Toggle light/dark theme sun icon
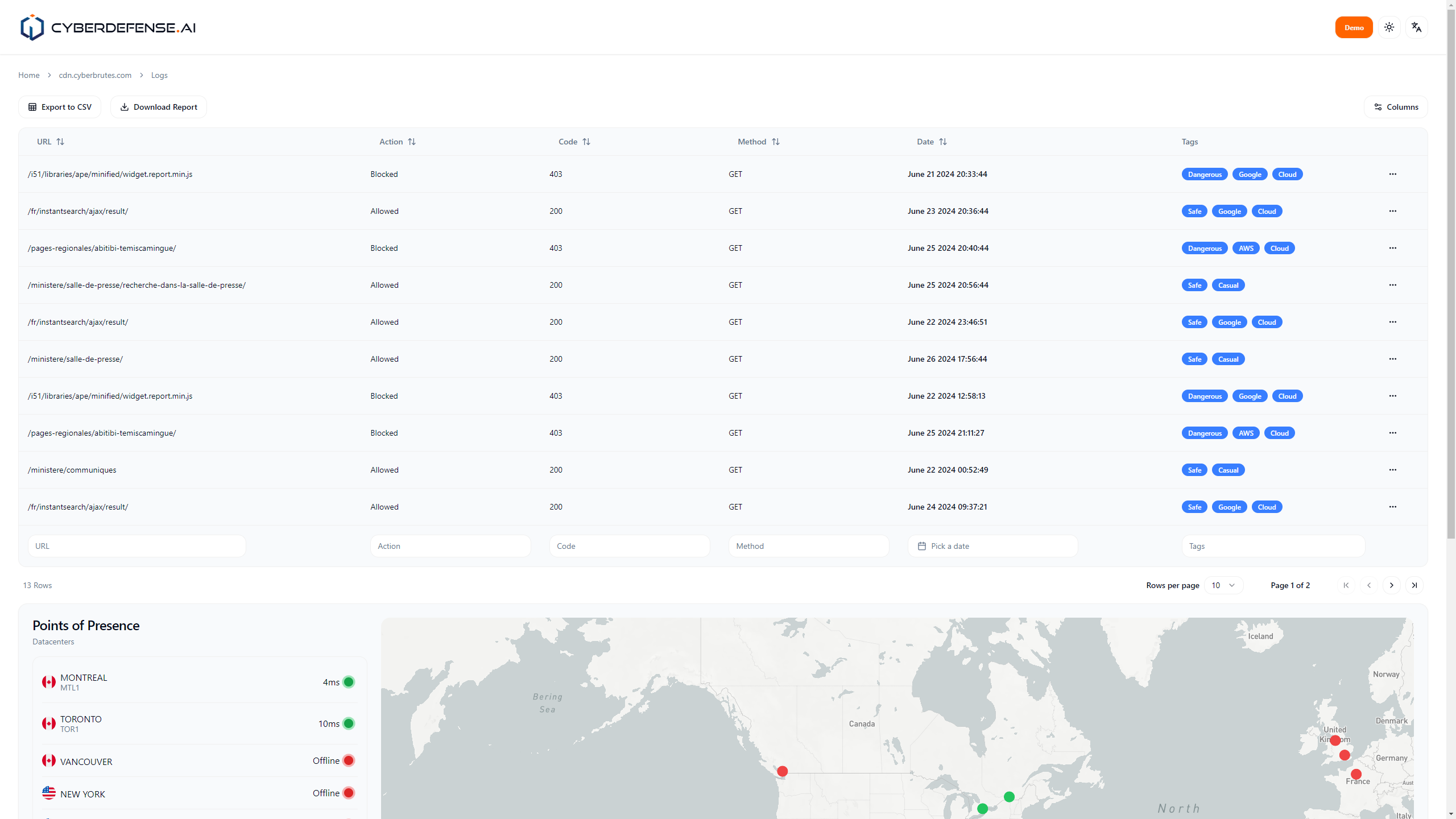Viewport: 1456px width, 819px height. point(1389,27)
